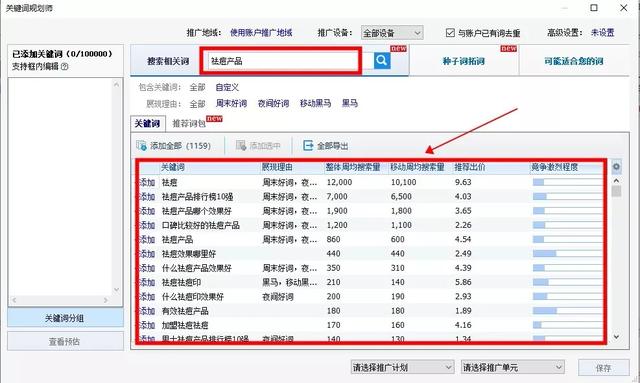Screen dimensions: 640x383
Task: Click mobile volume 6,500 cell
Action: (401, 197)
